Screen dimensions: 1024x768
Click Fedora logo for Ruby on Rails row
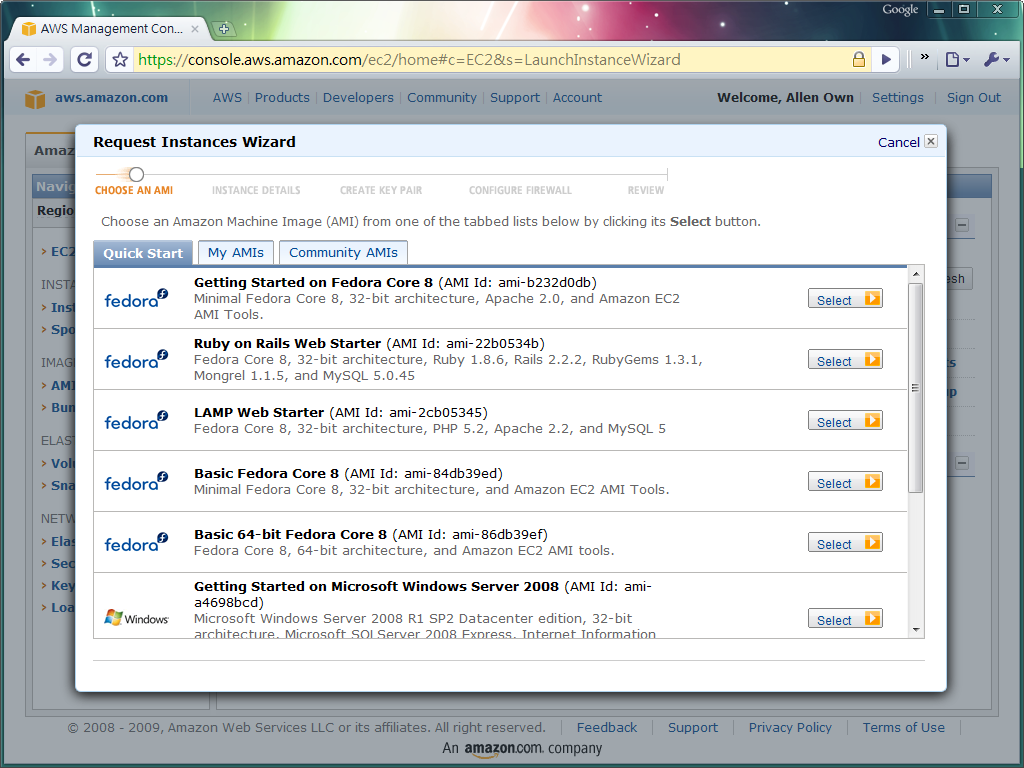136,360
